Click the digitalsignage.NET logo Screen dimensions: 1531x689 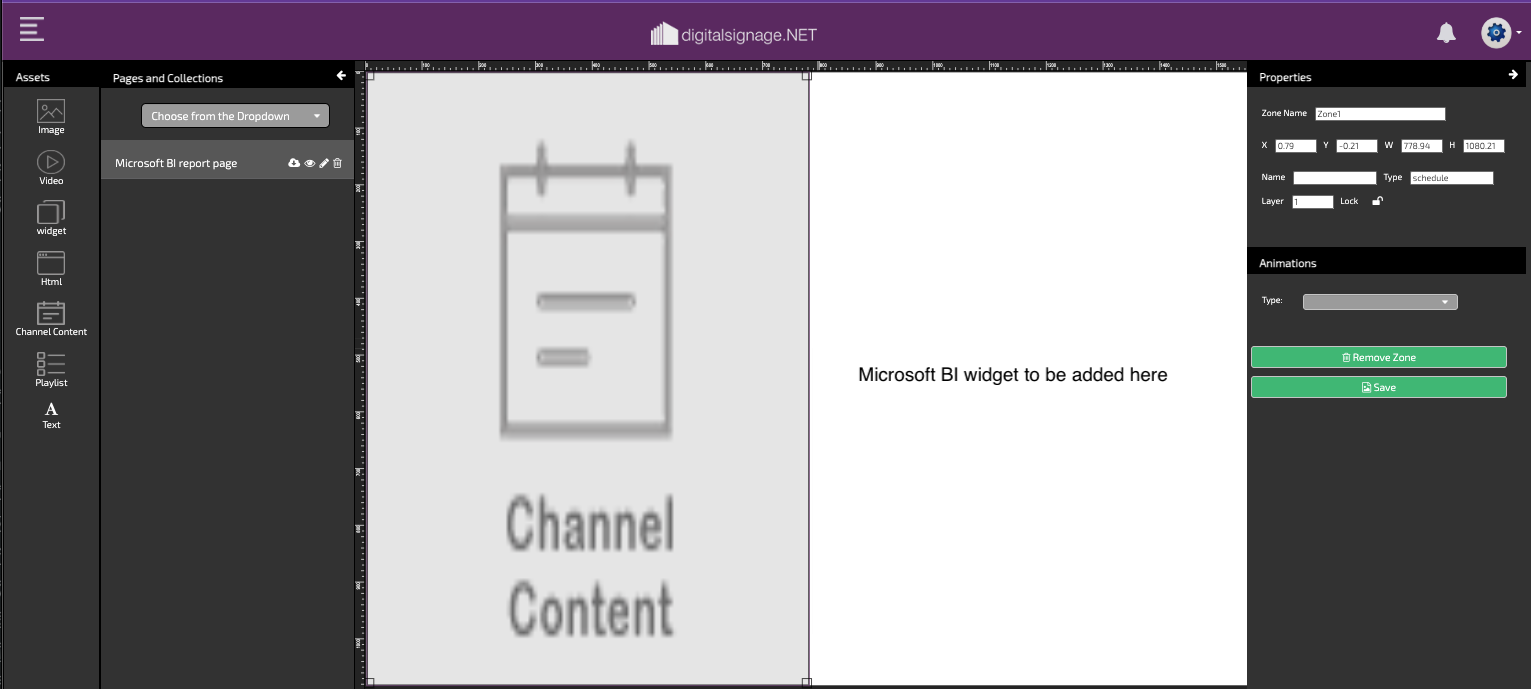(733, 34)
